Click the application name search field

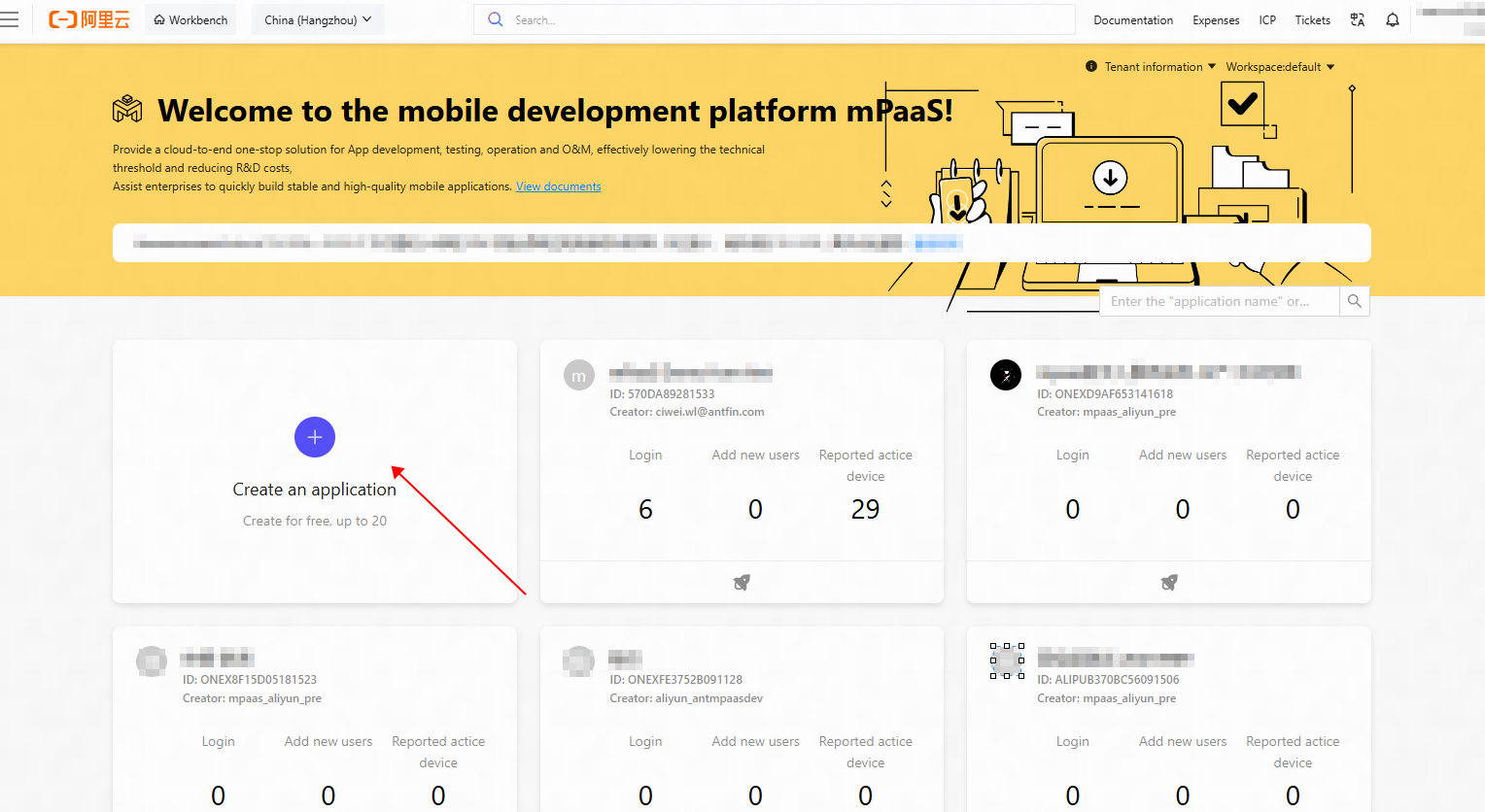coord(1220,302)
